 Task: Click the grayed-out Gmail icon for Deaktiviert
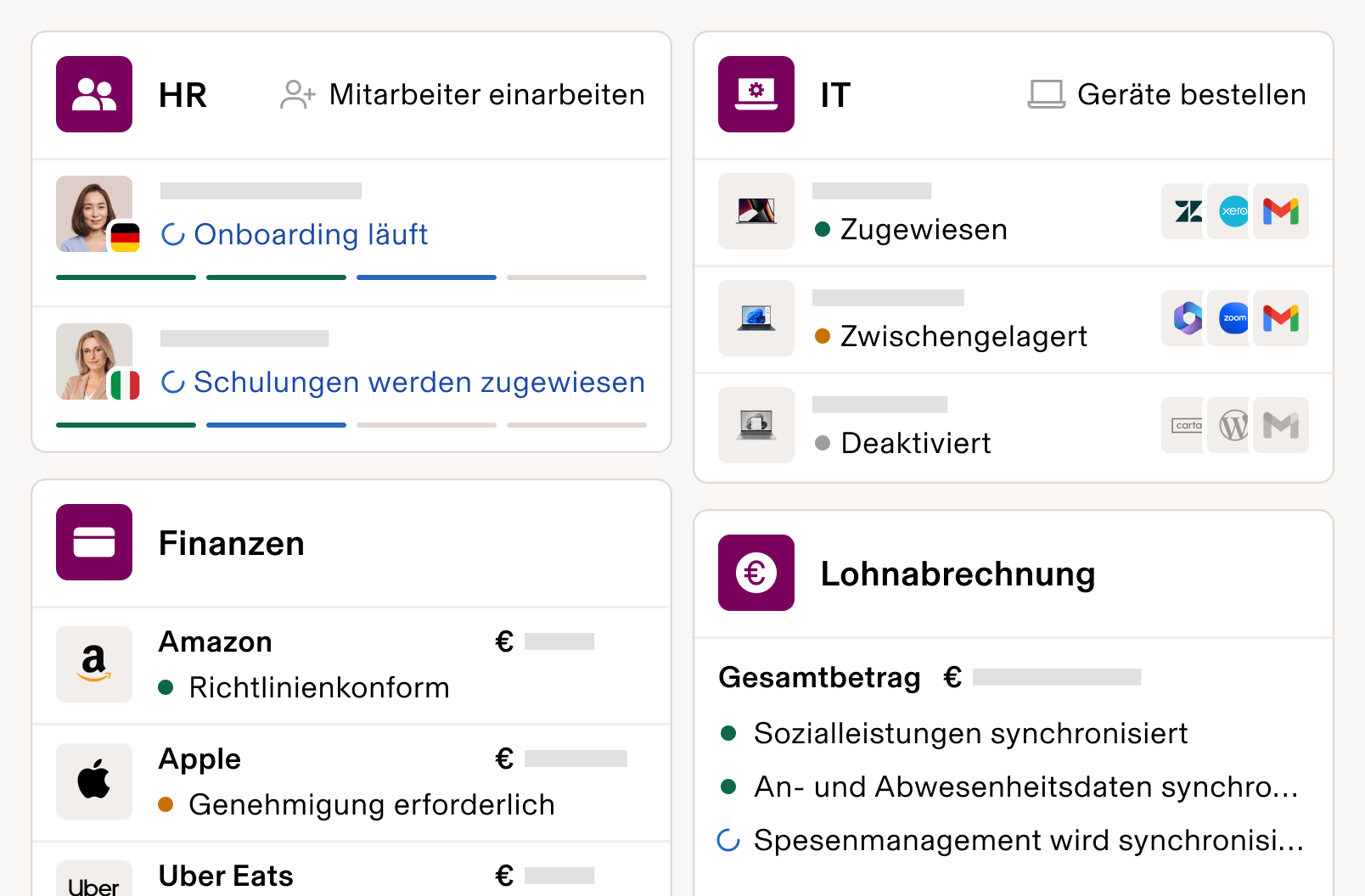point(1282,425)
